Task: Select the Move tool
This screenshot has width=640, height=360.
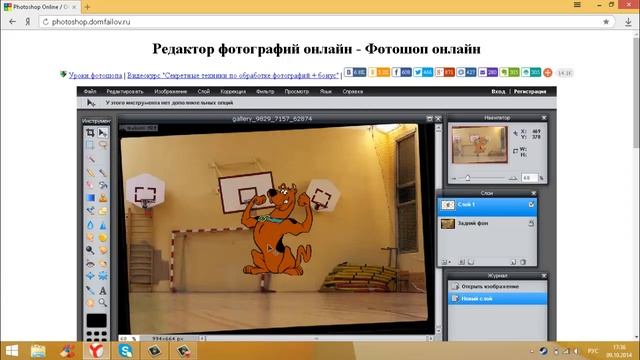Action: (x=103, y=133)
